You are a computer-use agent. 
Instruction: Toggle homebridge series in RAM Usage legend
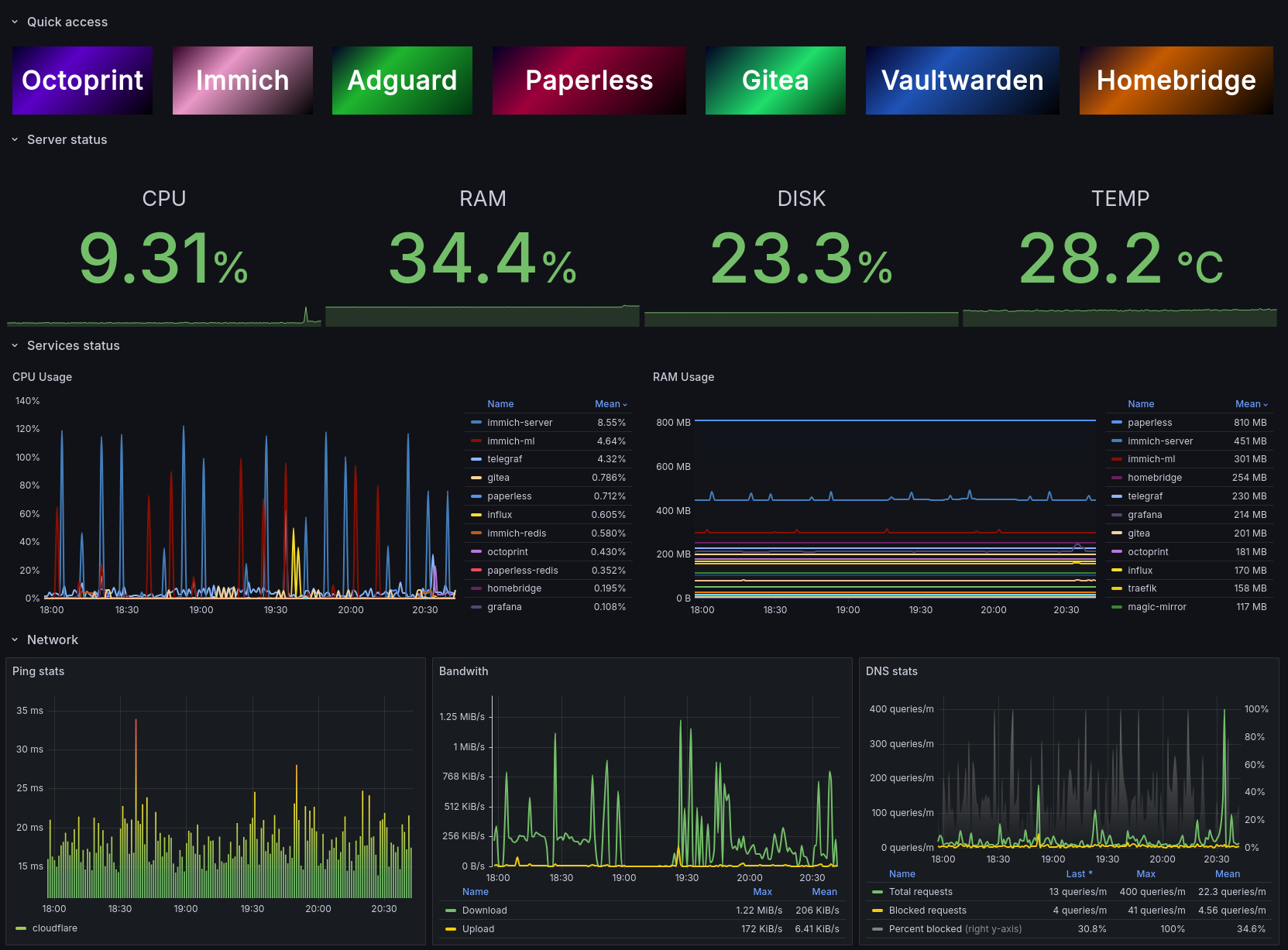pos(1155,478)
